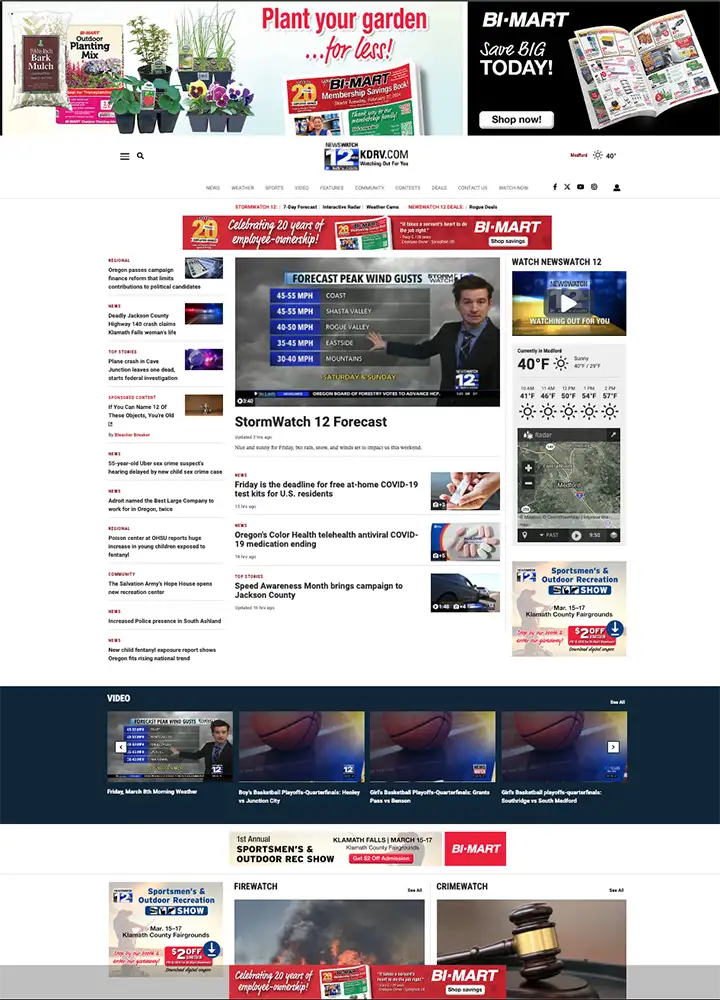Open the Color Health telehealth antiviral story

click(327, 540)
